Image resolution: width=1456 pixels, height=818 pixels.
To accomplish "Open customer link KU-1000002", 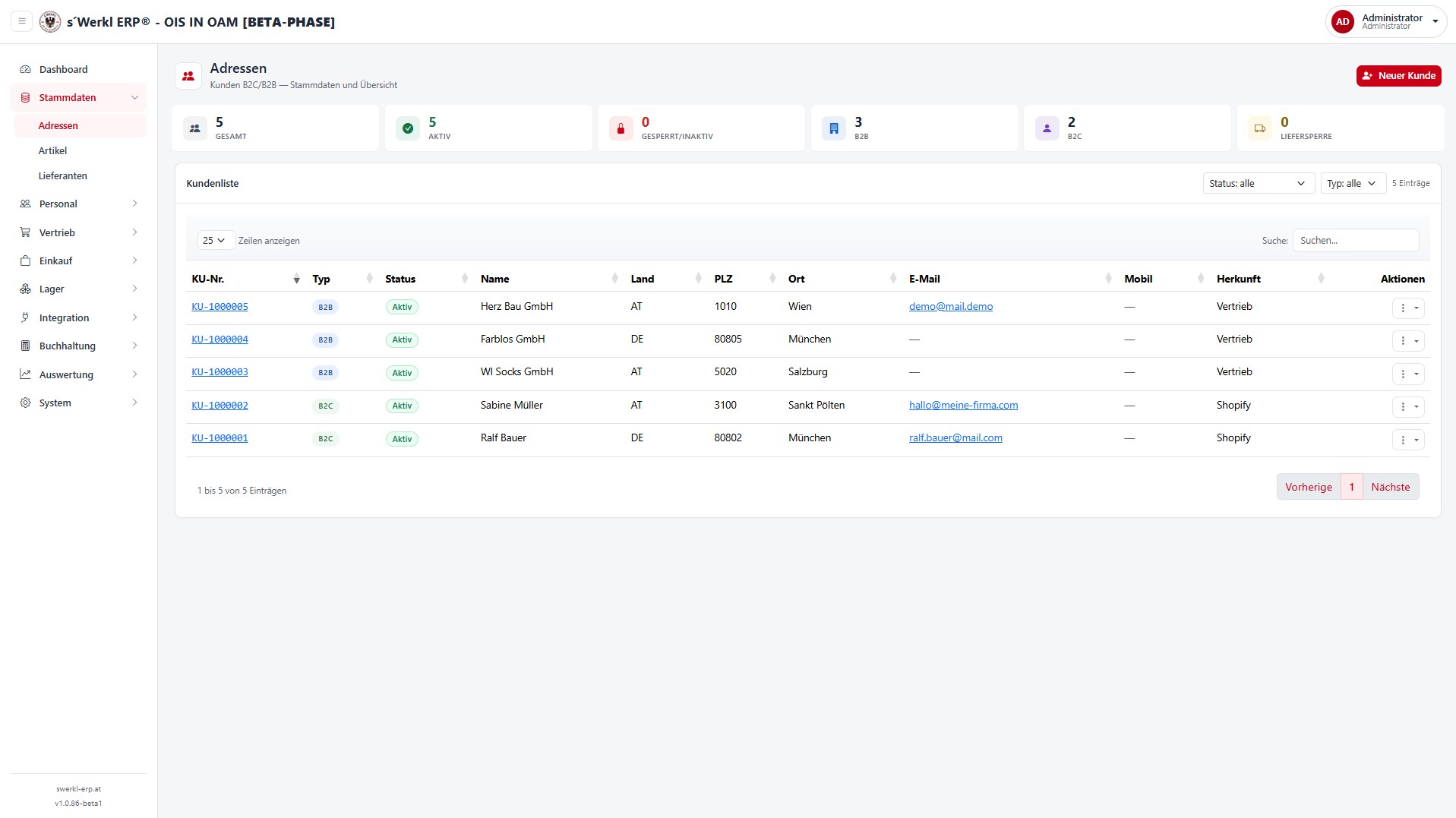I will pyautogui.click(x=220, y=406).
